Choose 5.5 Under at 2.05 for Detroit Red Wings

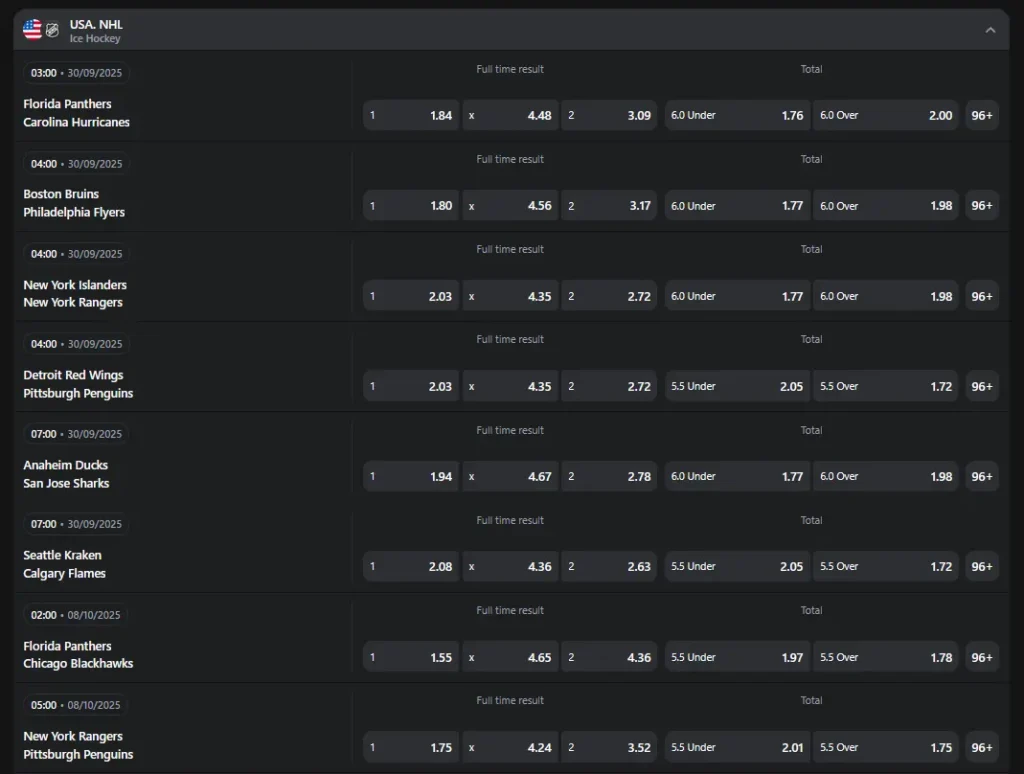click(x=737, y=386)
